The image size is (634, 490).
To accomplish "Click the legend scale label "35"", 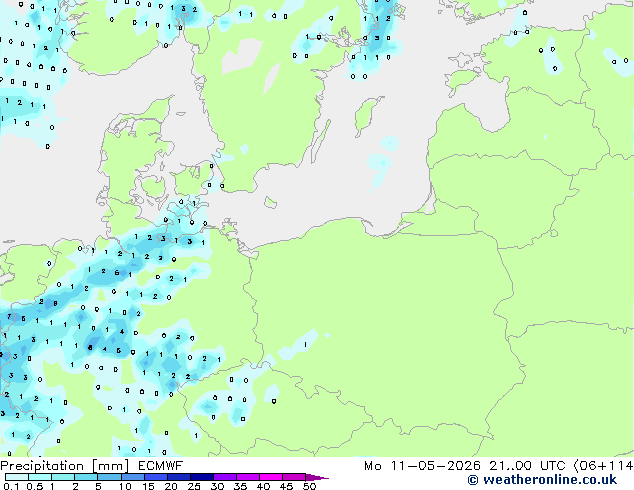I will (240, 486).
